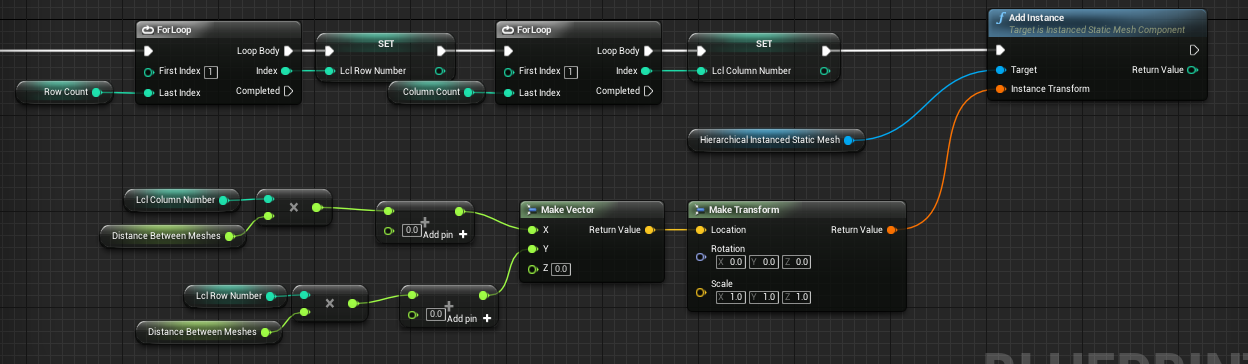This screenshot has width=1248, height=364.
Task: Edit the Z value on Make Vector
Action: [561, 269]
